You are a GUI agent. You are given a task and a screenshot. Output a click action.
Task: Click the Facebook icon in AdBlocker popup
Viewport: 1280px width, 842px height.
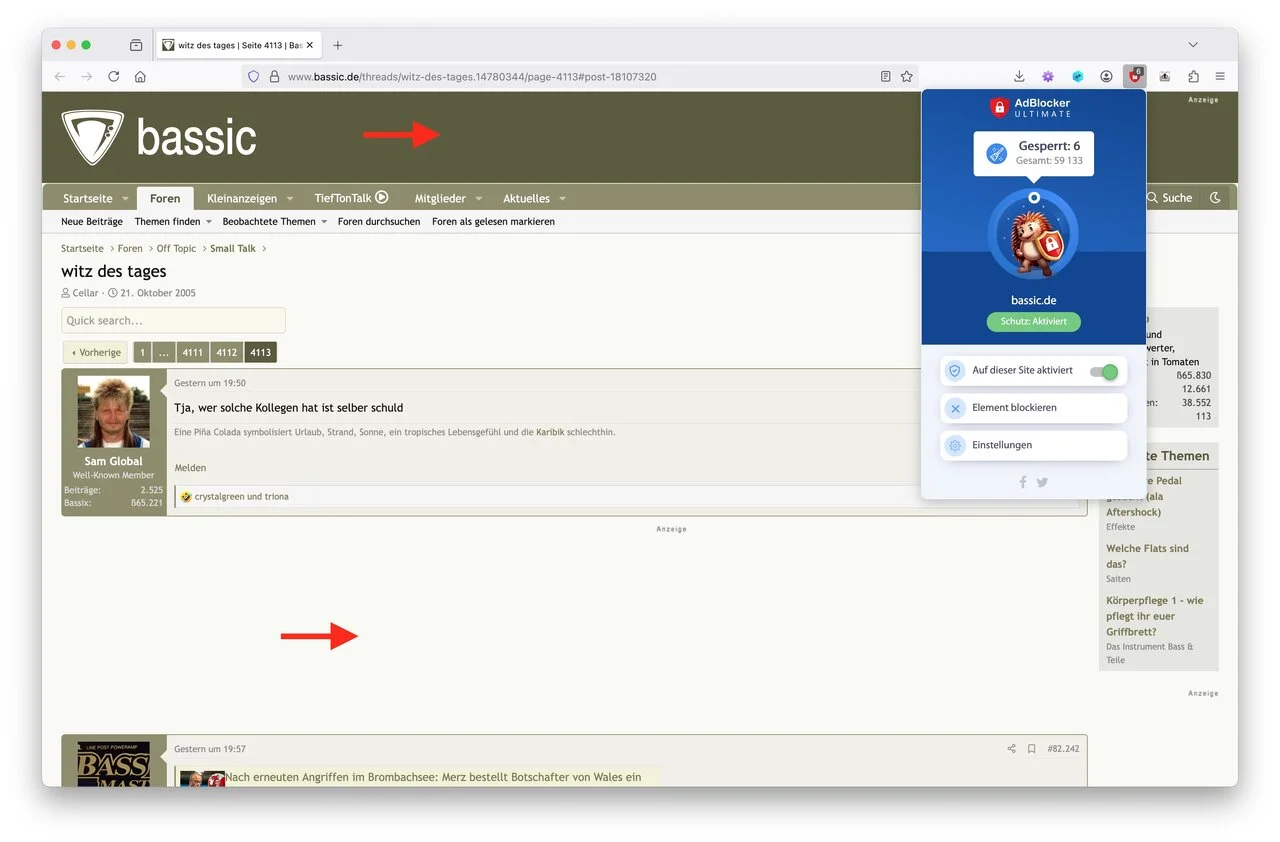pyautogui.click(x=1023, y=482)
